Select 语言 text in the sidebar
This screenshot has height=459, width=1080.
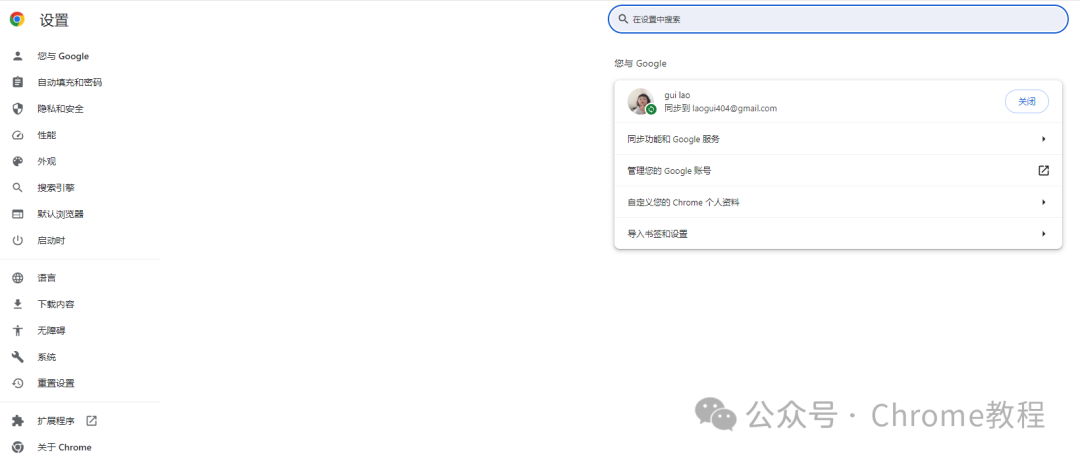[46, 278]
